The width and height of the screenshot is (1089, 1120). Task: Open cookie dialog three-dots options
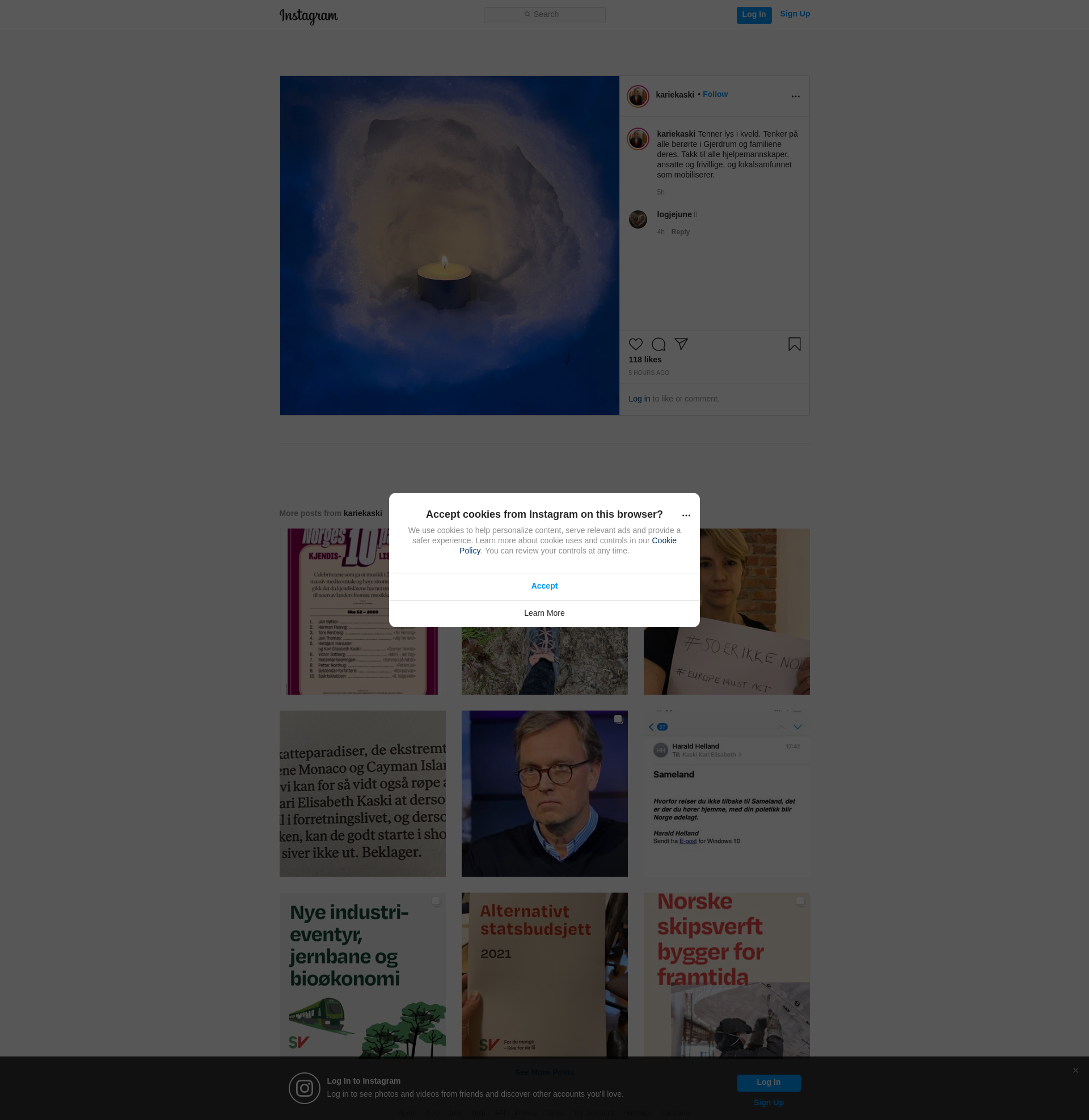686,515
